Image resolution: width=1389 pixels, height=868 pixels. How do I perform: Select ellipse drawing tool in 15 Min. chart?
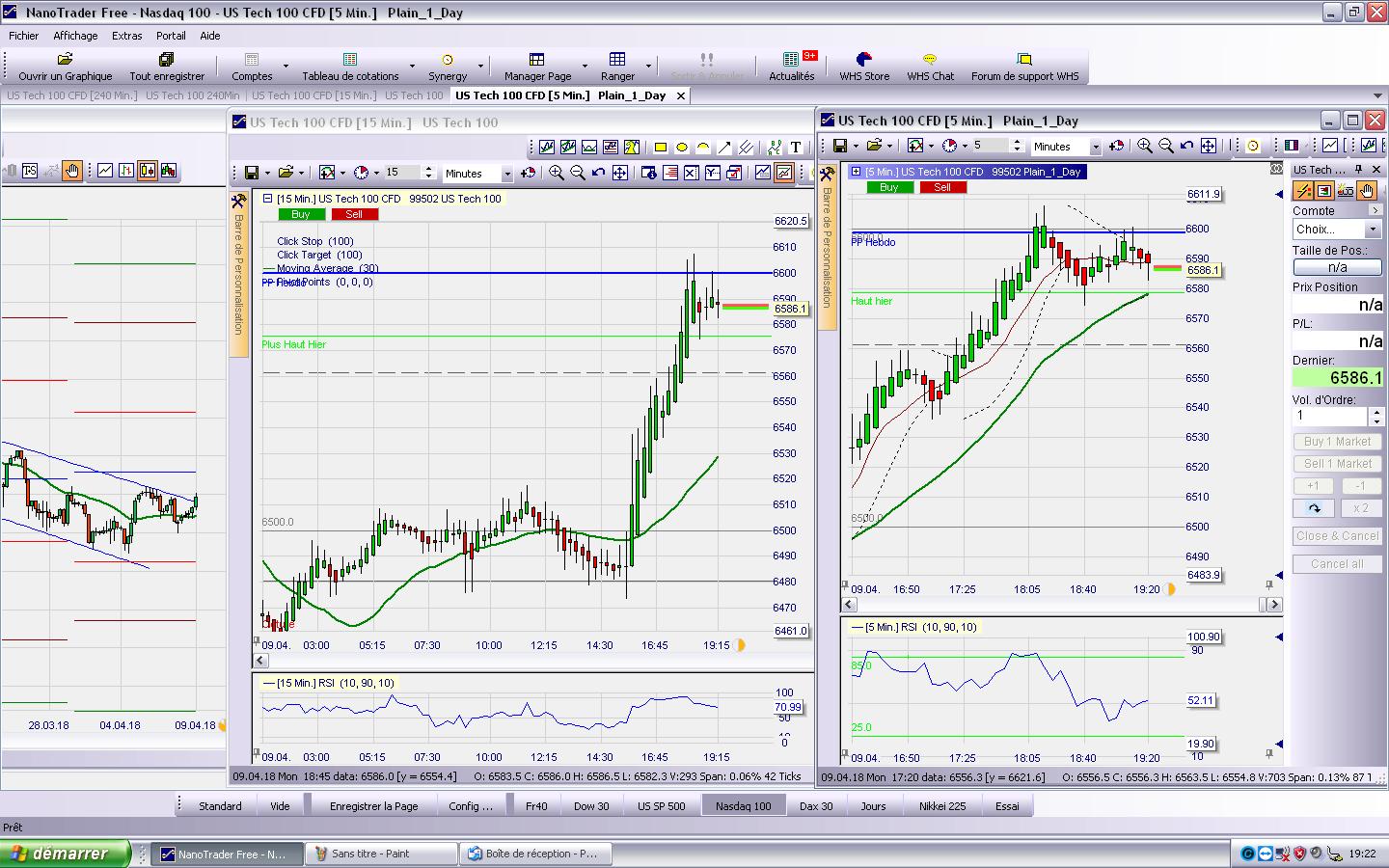682,148
